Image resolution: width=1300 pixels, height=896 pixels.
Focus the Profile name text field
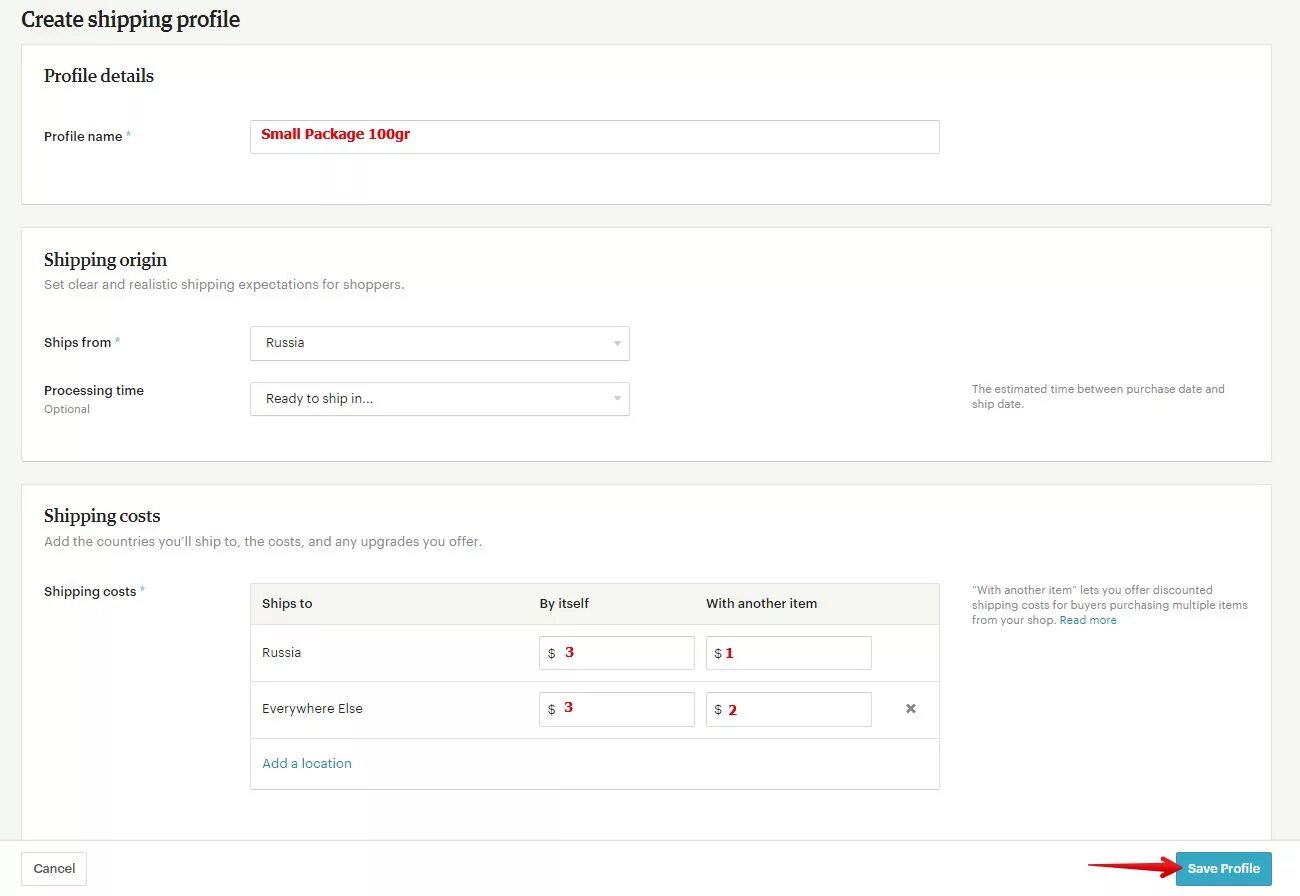594,137
